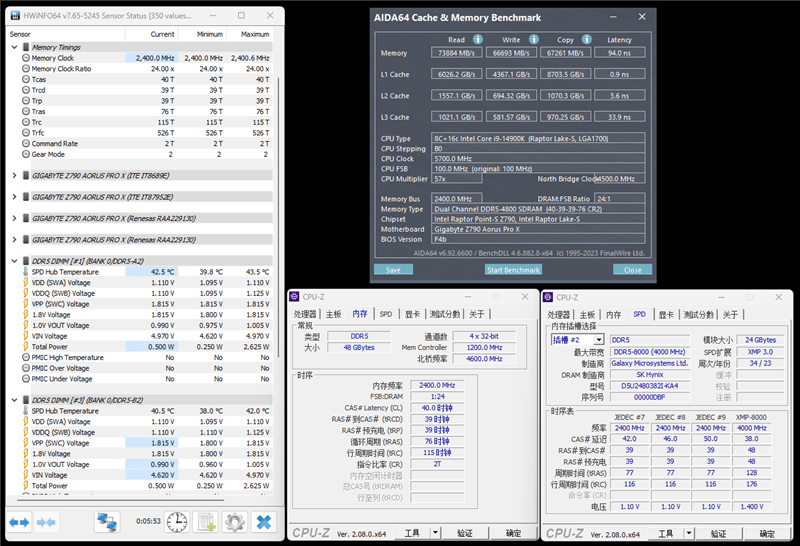Screen dimensions: 800x546
Task: Click HWiNFO log file add icon
Action: (x=207, y=522)
